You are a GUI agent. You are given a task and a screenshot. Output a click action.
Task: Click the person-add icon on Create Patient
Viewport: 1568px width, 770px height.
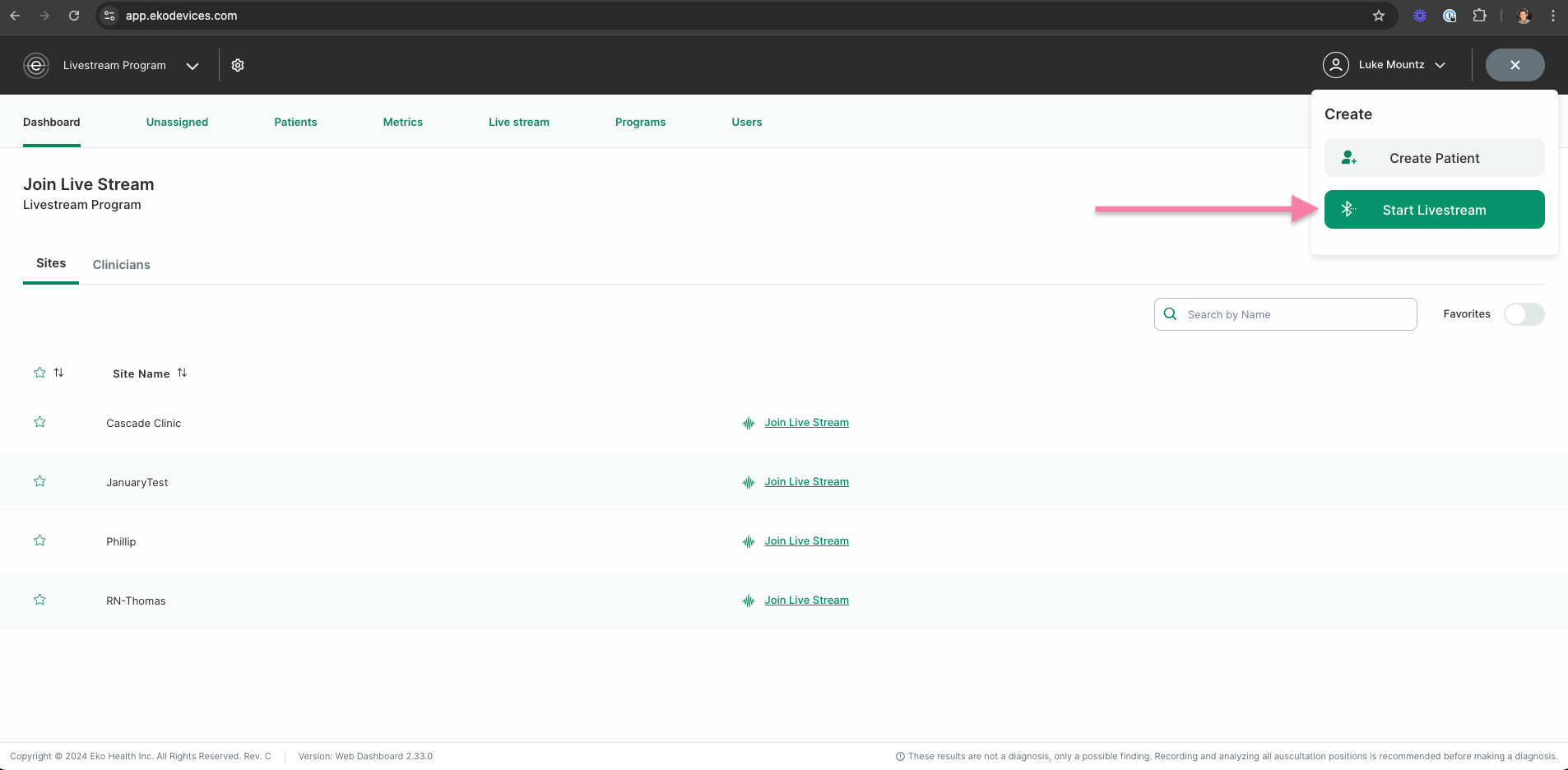coord(1350,157)
